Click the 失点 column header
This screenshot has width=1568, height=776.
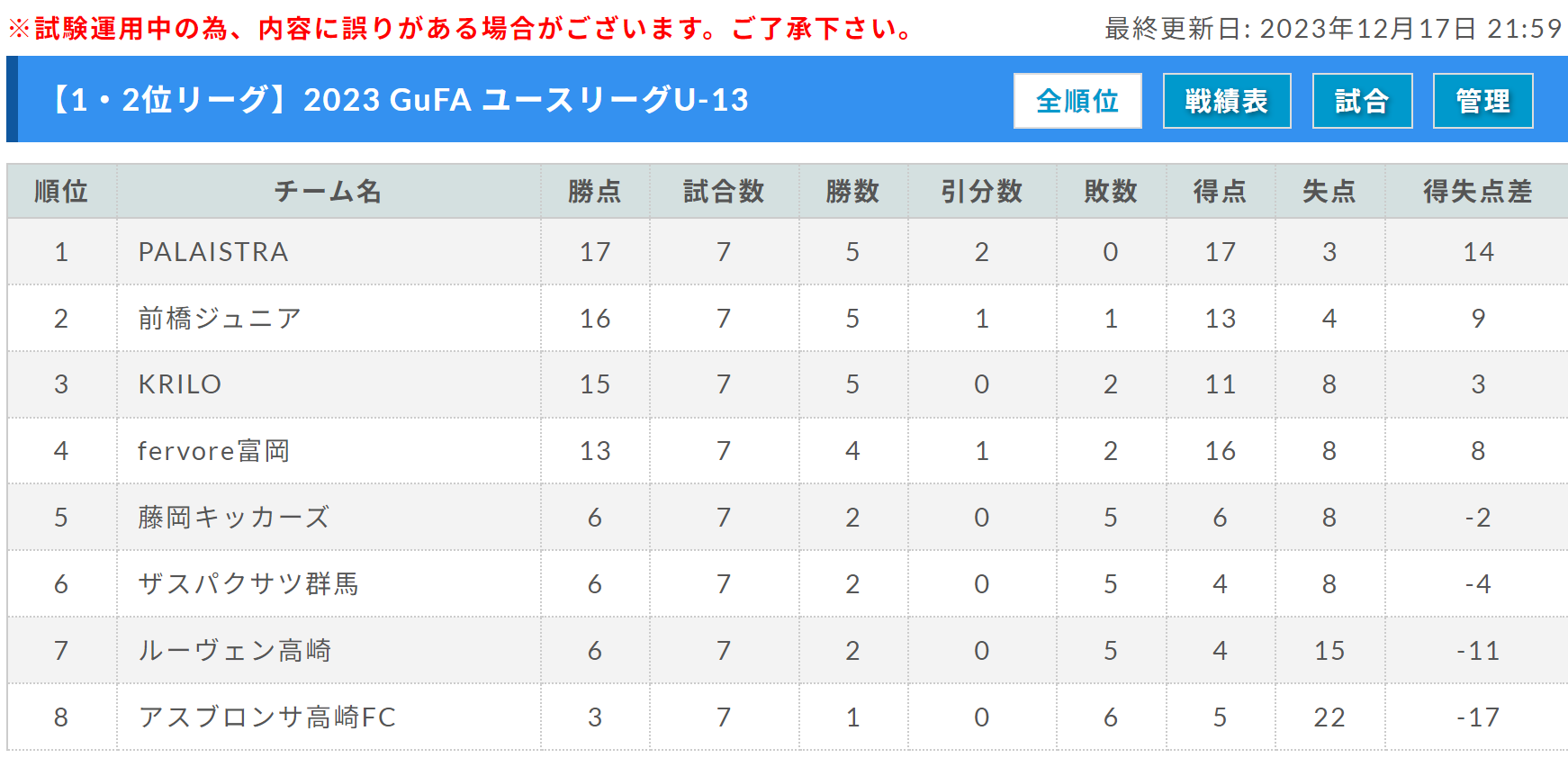(1329, 191)
